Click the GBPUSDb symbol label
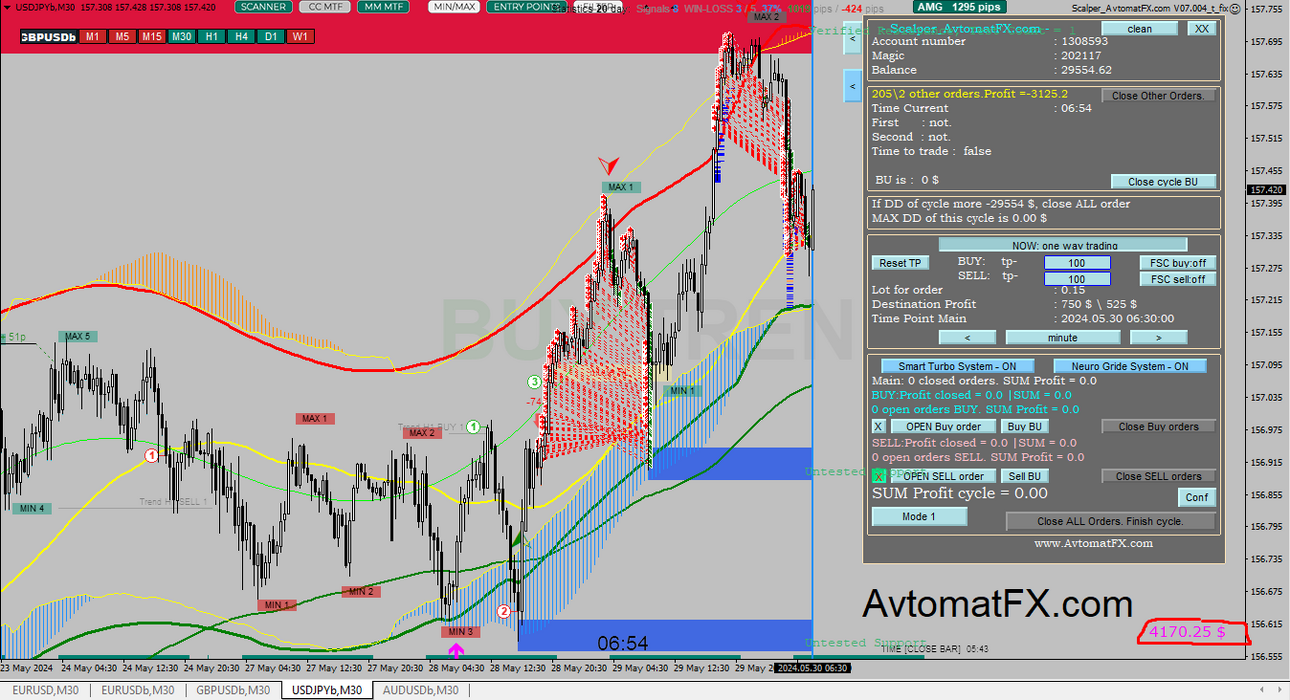The height and width of the screenshot is (700, 1290). coord(48,37)
